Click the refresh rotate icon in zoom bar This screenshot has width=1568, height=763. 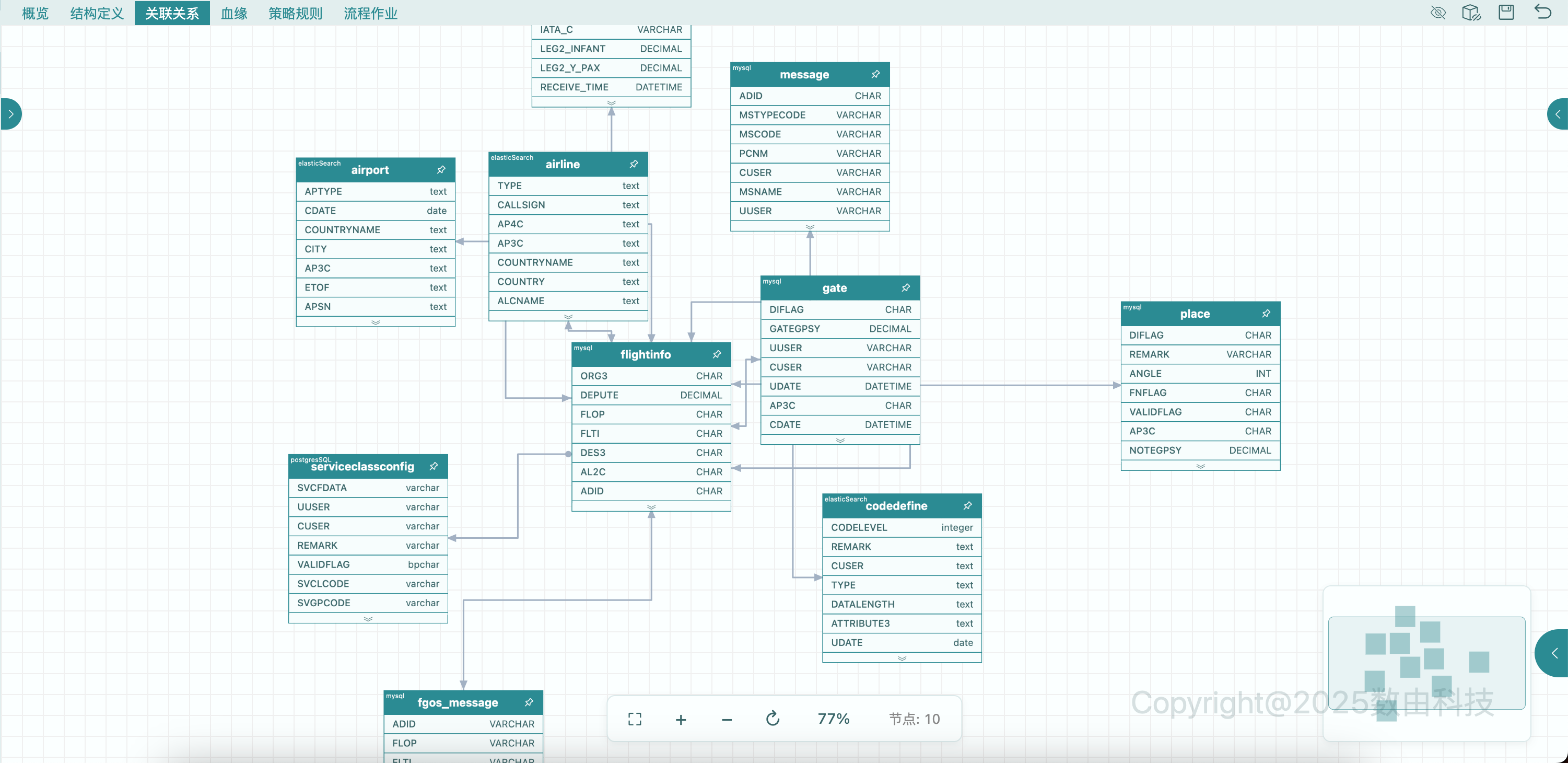coord(773,719)
